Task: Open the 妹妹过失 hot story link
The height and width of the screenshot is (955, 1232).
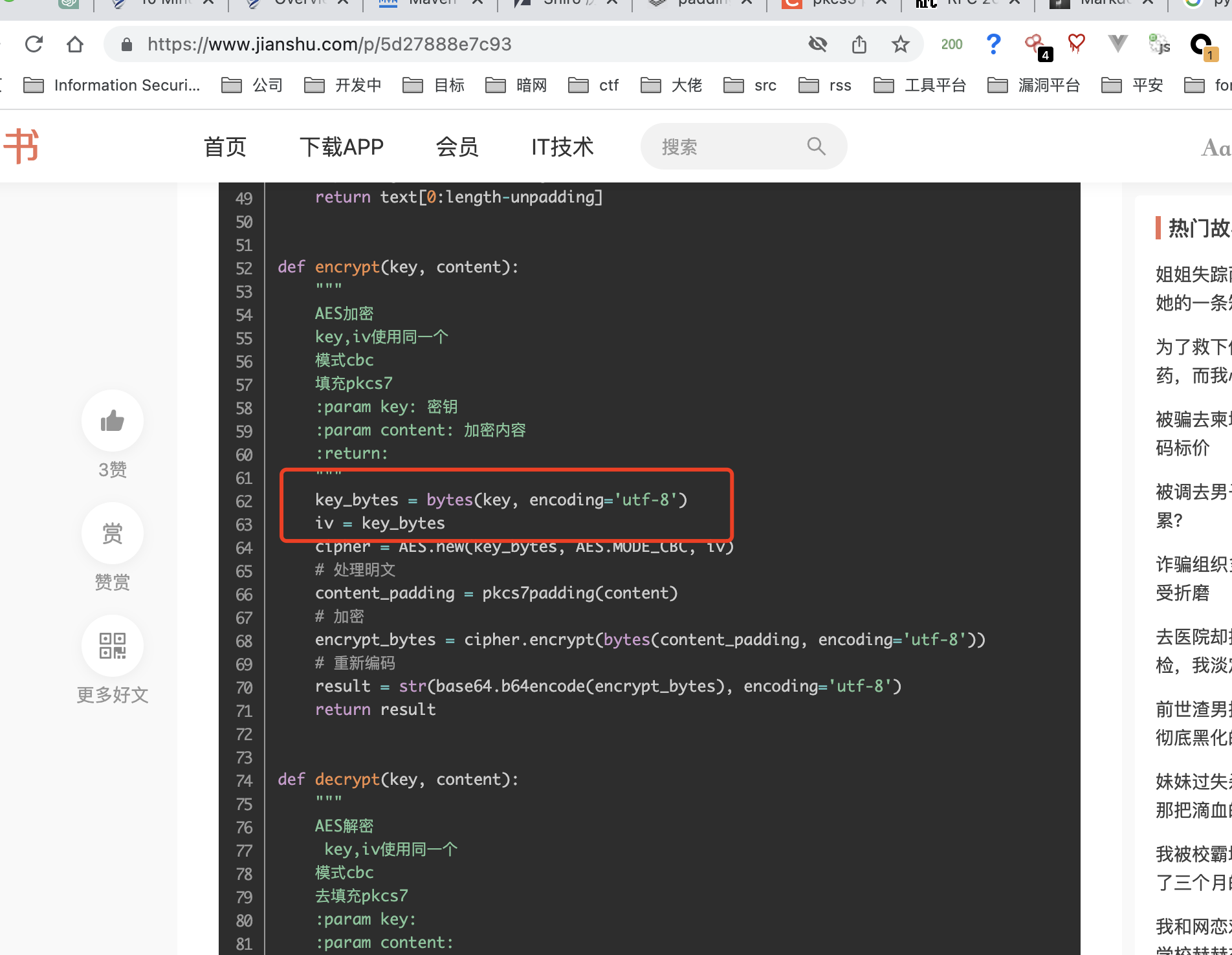Action: tap(1193, 795)
